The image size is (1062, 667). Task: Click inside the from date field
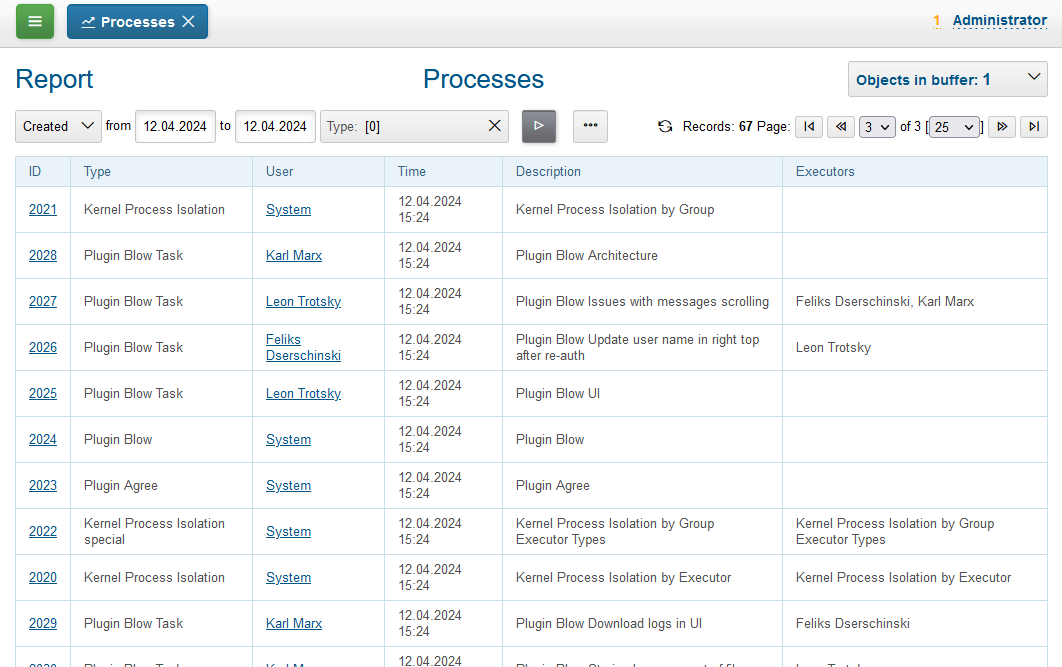point(175,126)
